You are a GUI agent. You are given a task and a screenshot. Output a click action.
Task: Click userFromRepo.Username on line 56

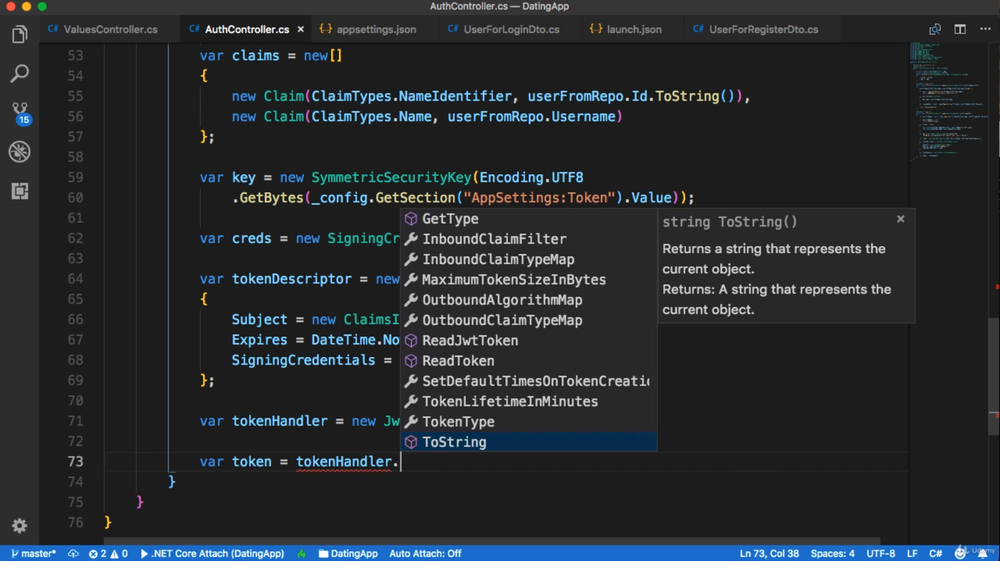click(x=531, y=117)
